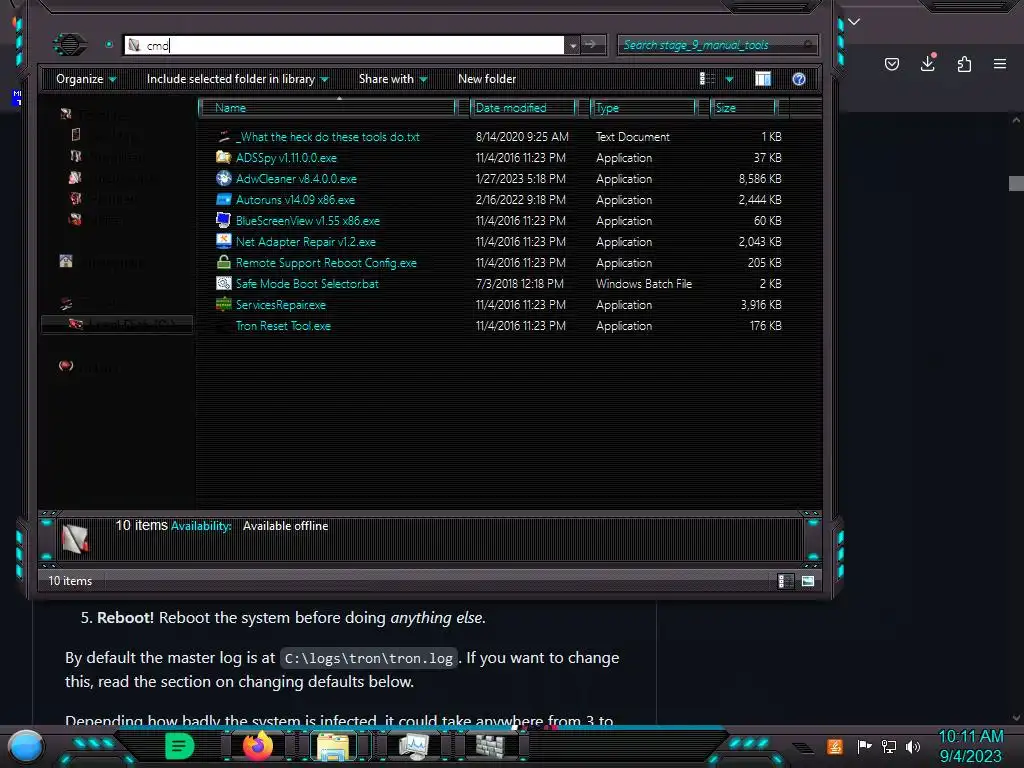The height and width of the screenshot is (768, 1024).
Task: Click the Go arrow next to address bar
Action: click(592, 44)
